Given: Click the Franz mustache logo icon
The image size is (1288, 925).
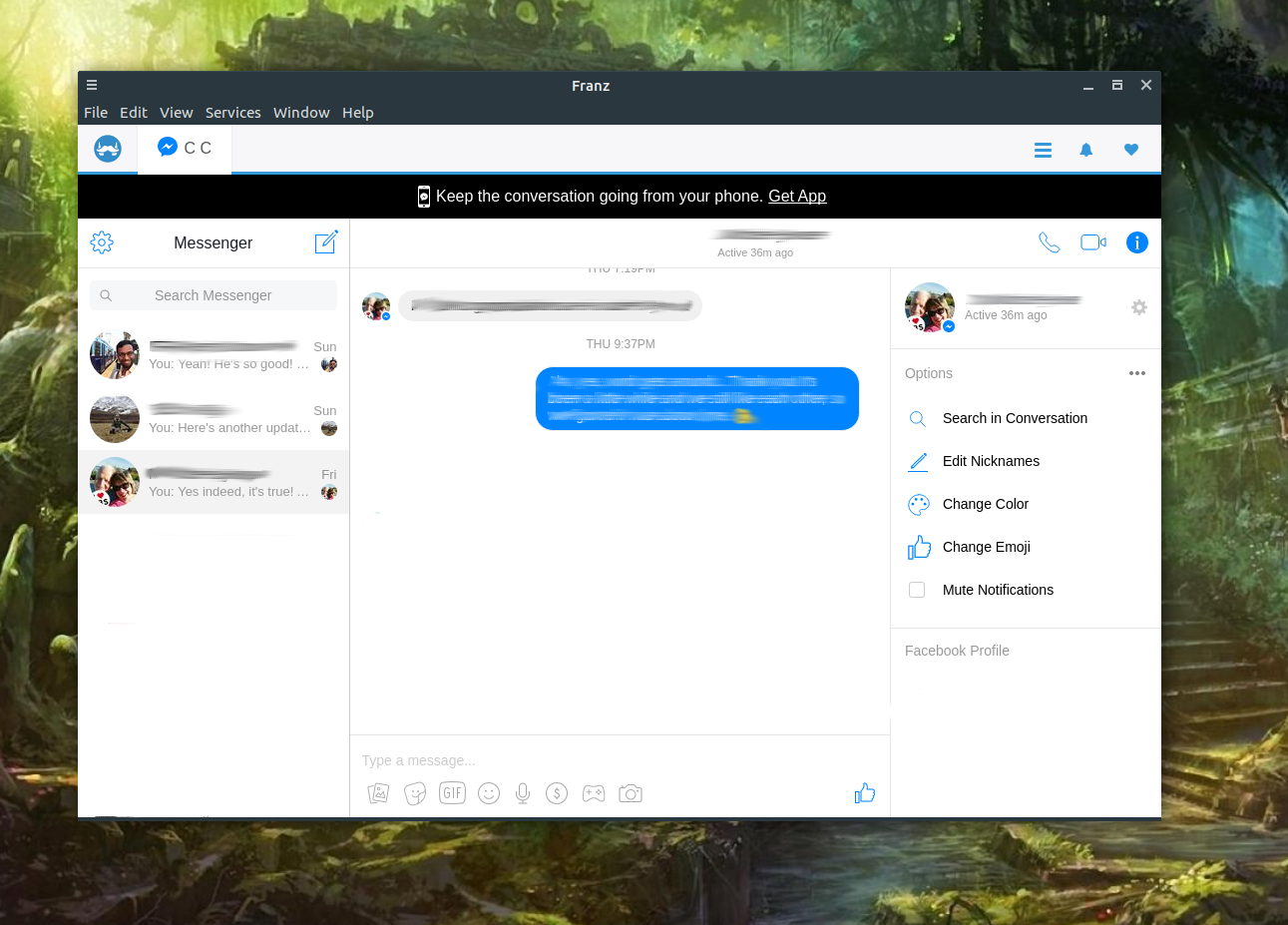Looking at the screenshot, I should [x=108, y=149].
